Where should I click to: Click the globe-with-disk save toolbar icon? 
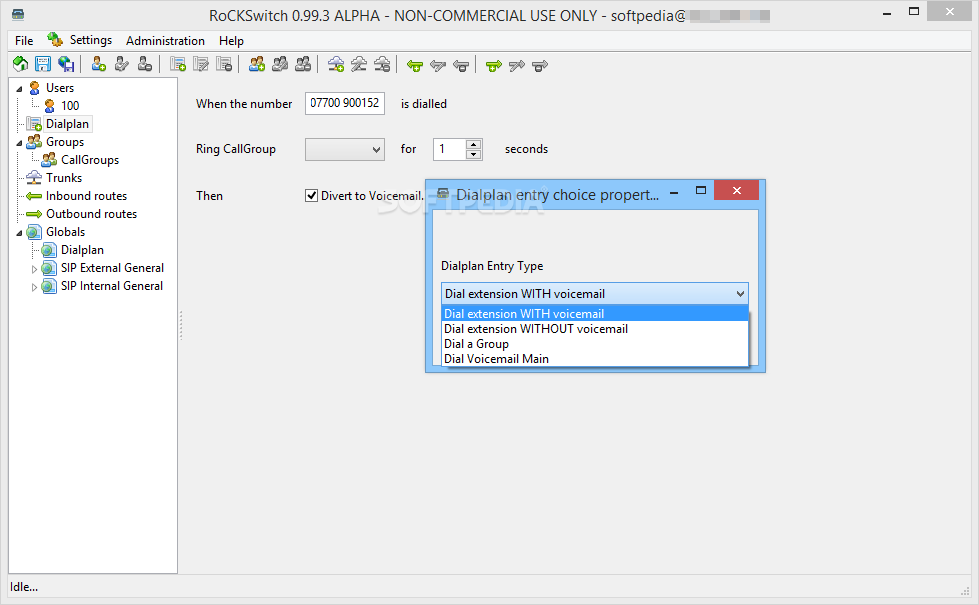point(66,64)
